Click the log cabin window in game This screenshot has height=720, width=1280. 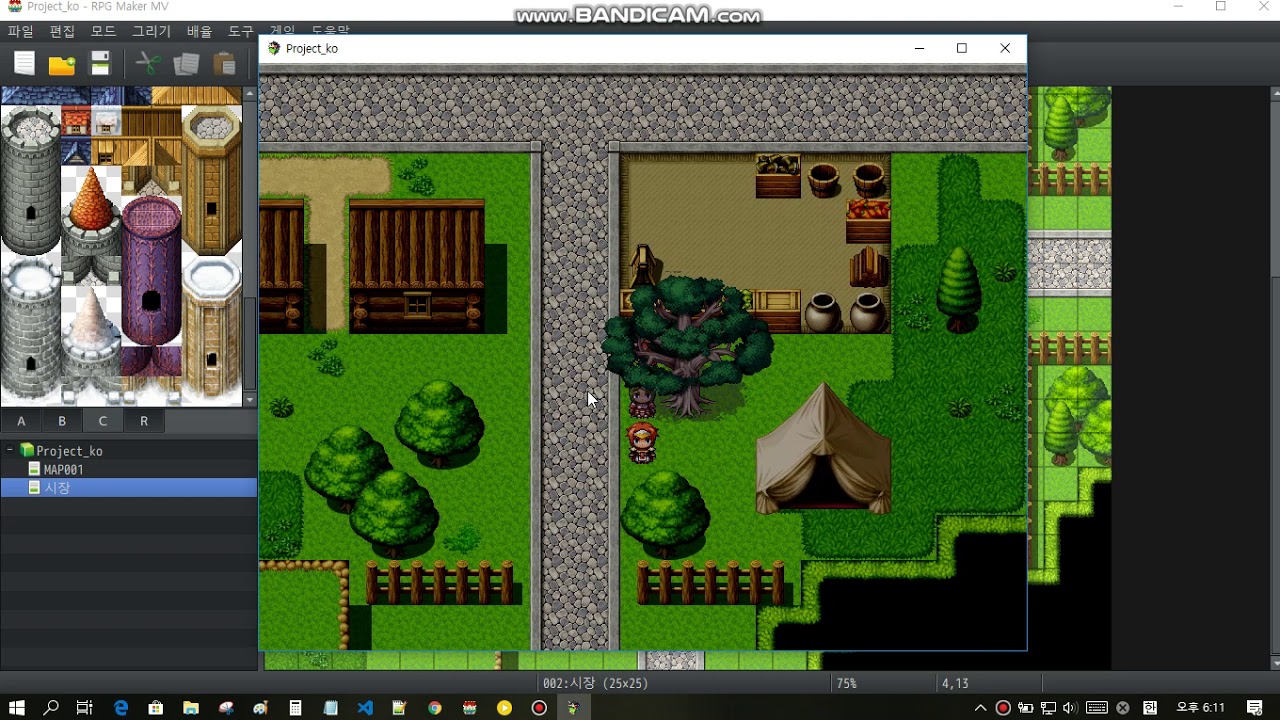[417, 304]
